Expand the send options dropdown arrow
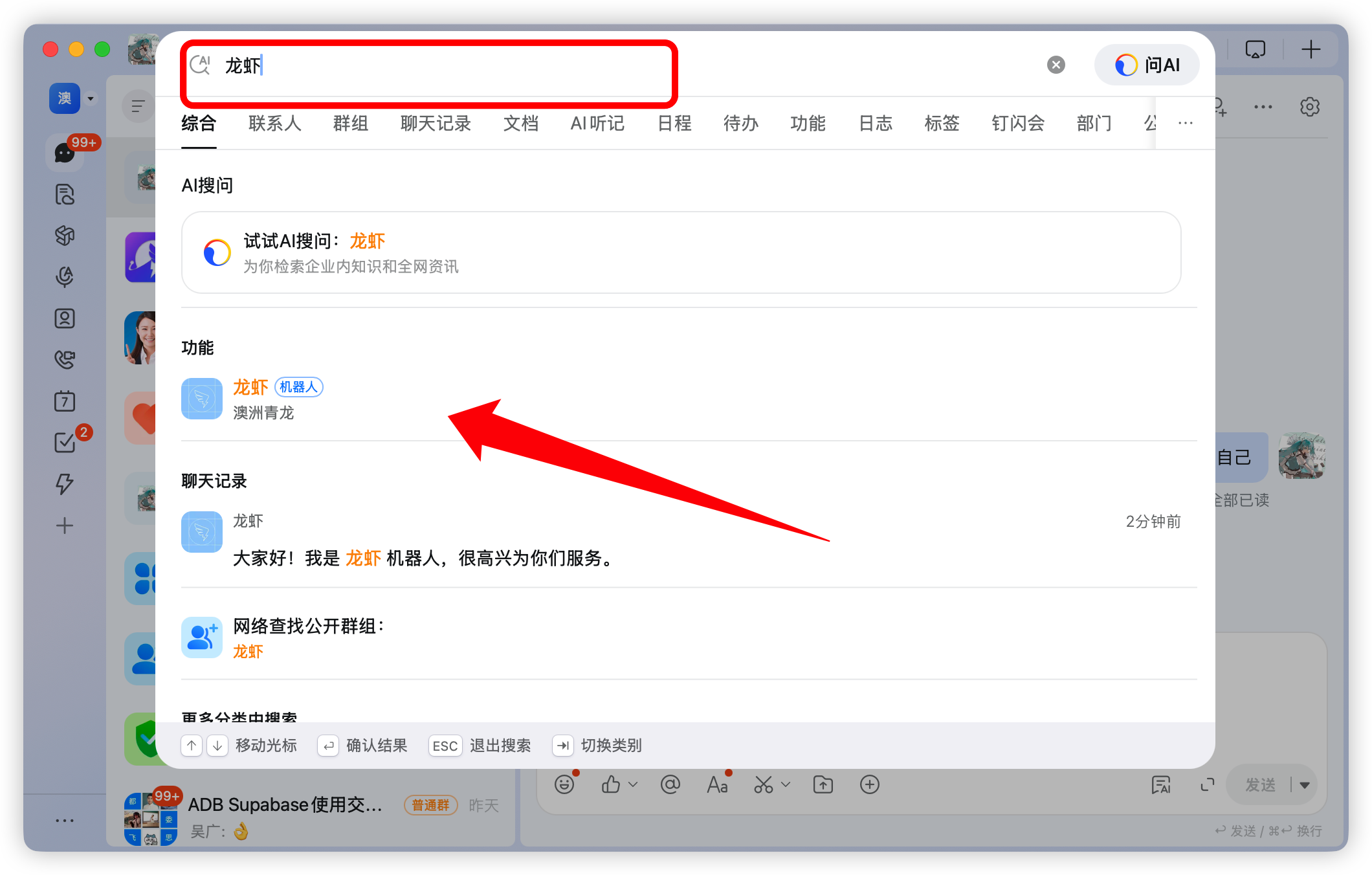Viewport: 1372px width, 875px height. click(x=1303, y=784)
